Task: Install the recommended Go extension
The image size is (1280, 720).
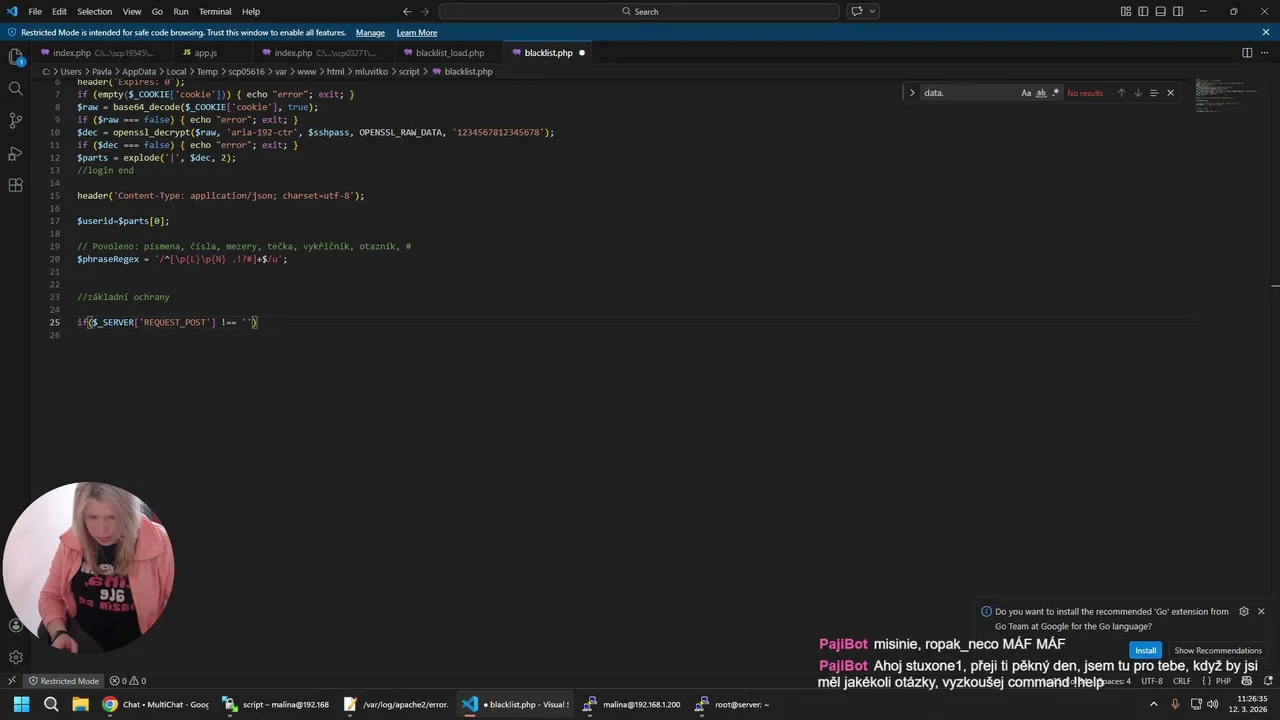Action: coord(1145,650)
